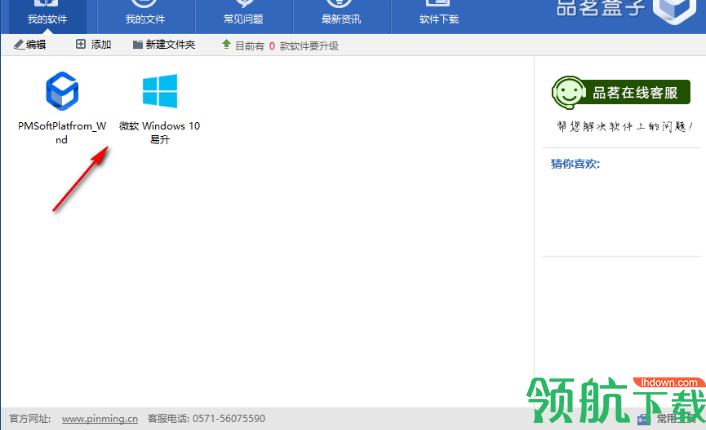Switch to the 我的文件 tab
The width and height of the screenshot is (706, 430).
coord(145,16)
